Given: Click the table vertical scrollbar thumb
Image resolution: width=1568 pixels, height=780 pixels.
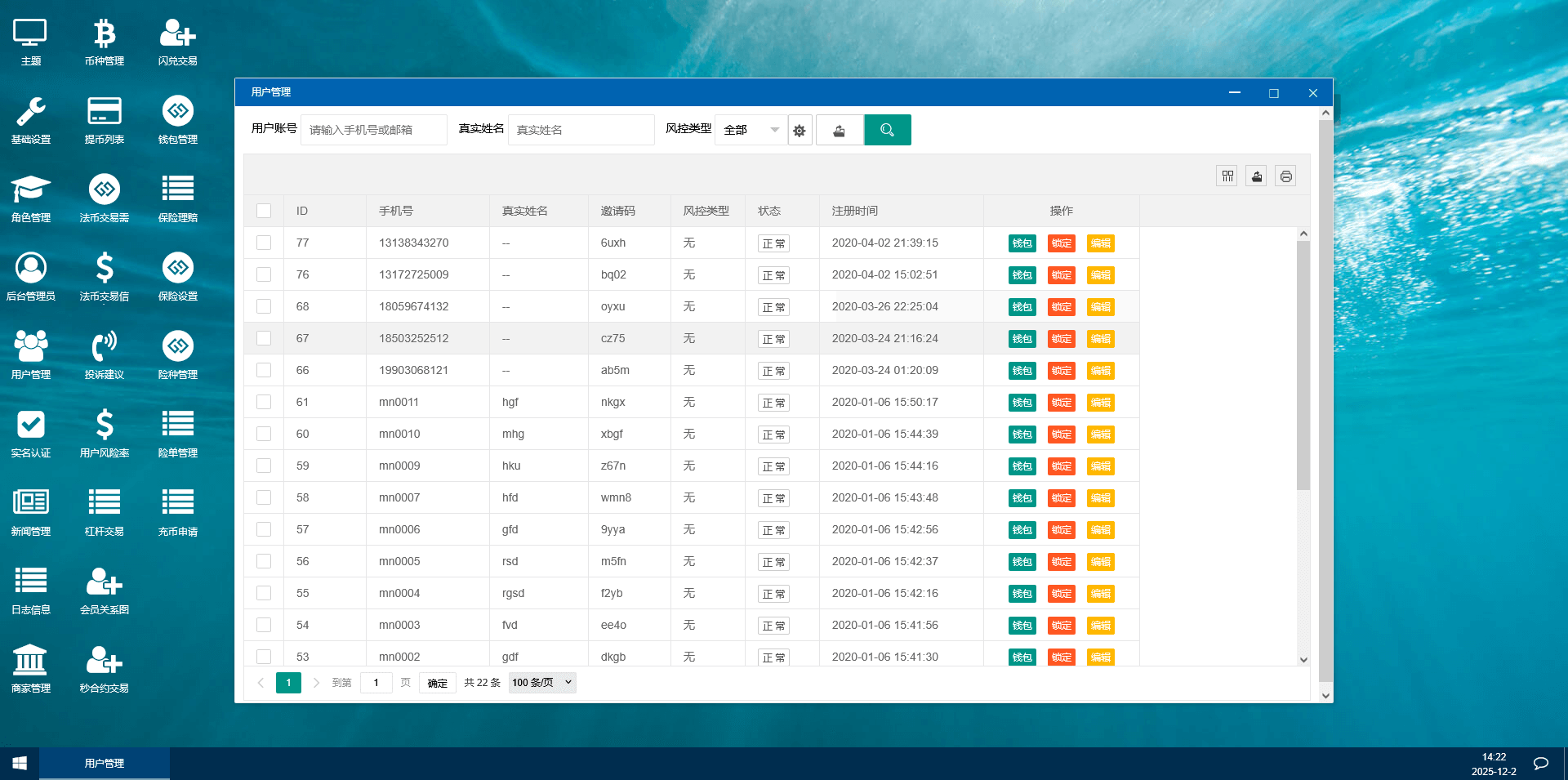Looking at the screenshot, I should pos(1303,365).
